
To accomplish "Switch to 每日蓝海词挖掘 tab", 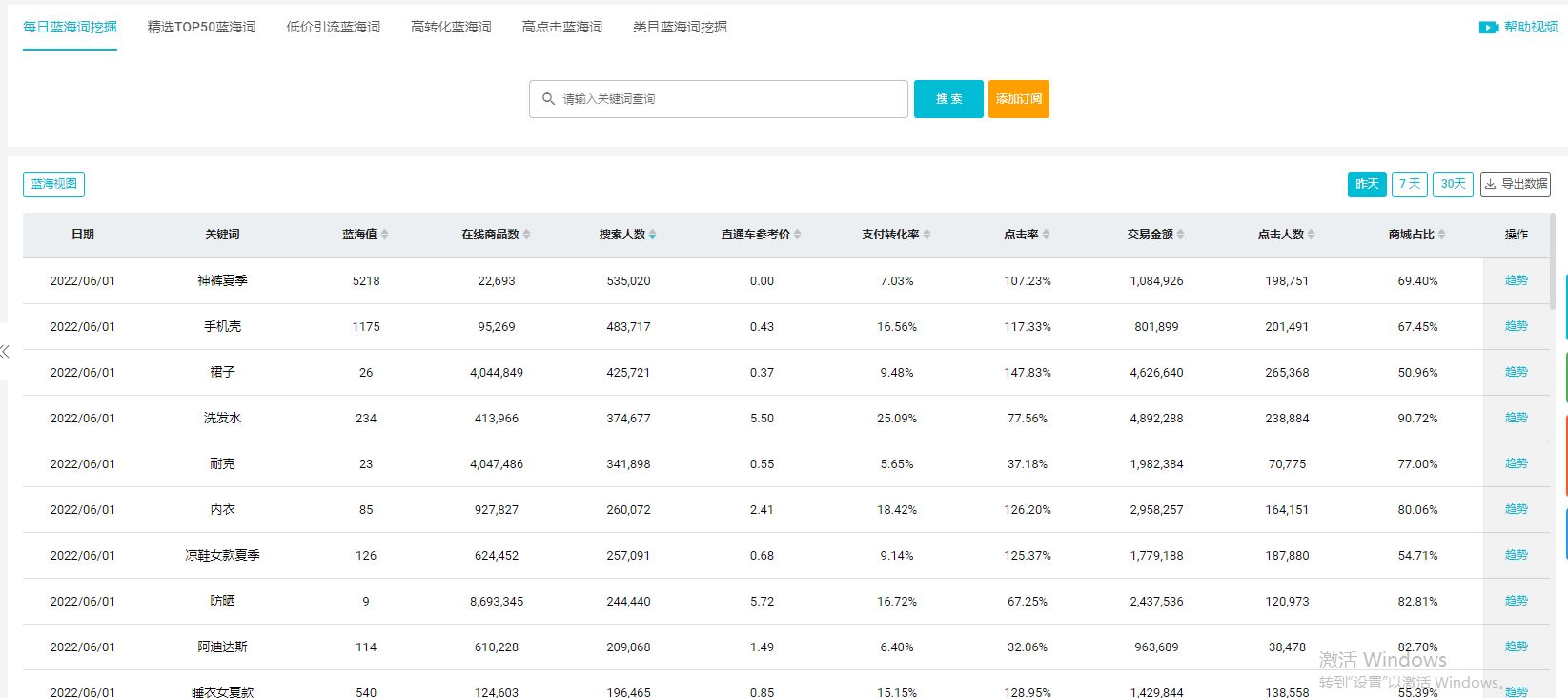I will pos(70,28).
